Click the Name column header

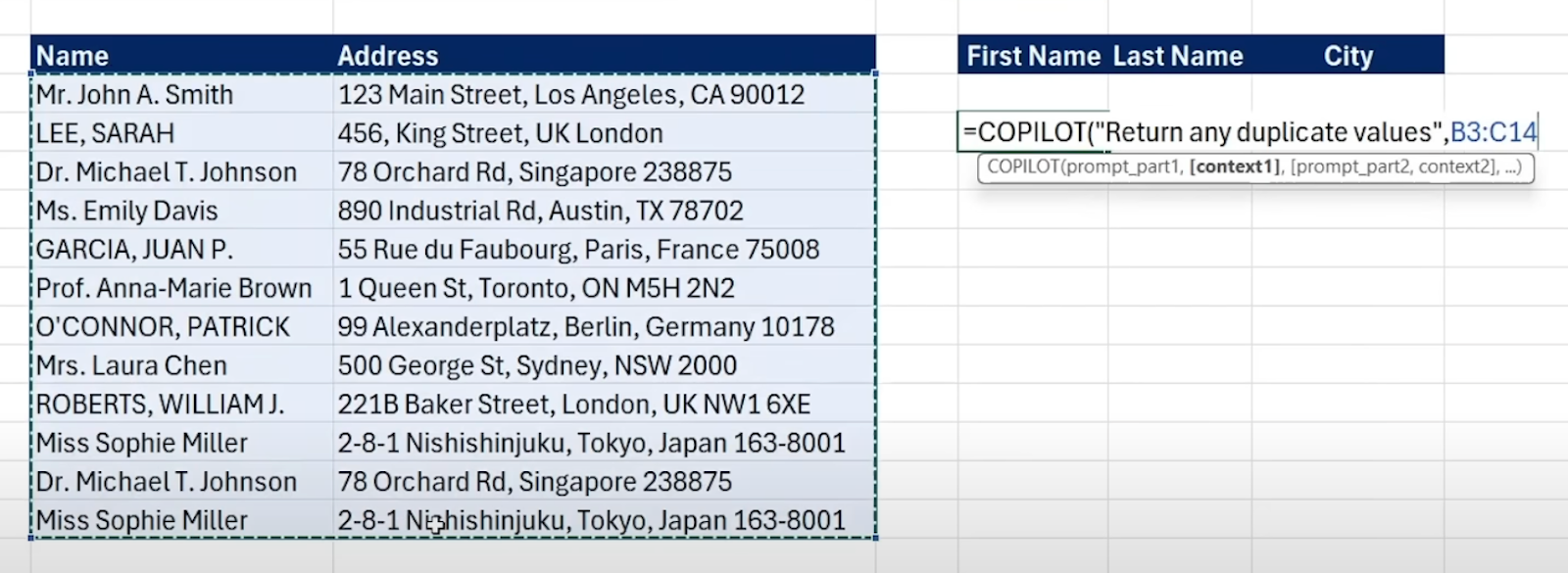181,56
